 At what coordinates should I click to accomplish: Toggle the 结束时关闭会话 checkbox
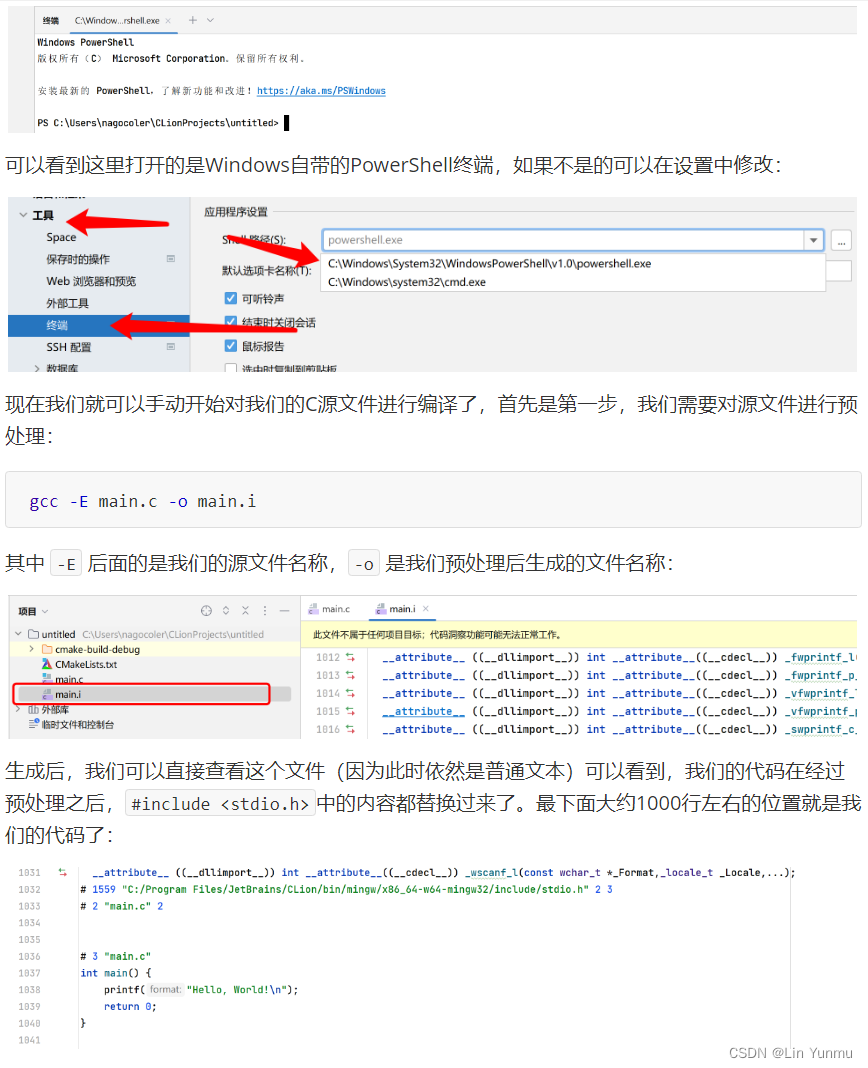coord(231,321)
